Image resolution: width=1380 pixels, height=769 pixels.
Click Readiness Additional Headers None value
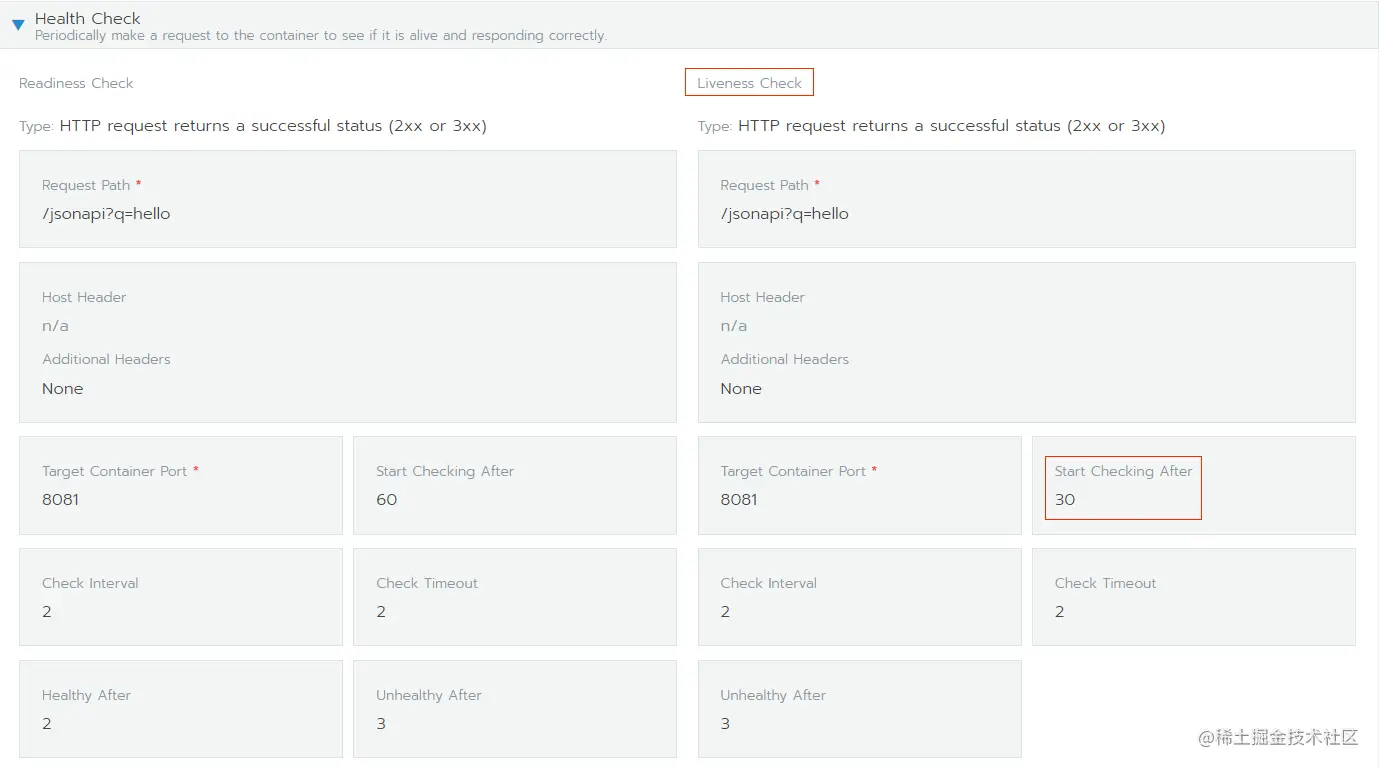coord(62,389)
